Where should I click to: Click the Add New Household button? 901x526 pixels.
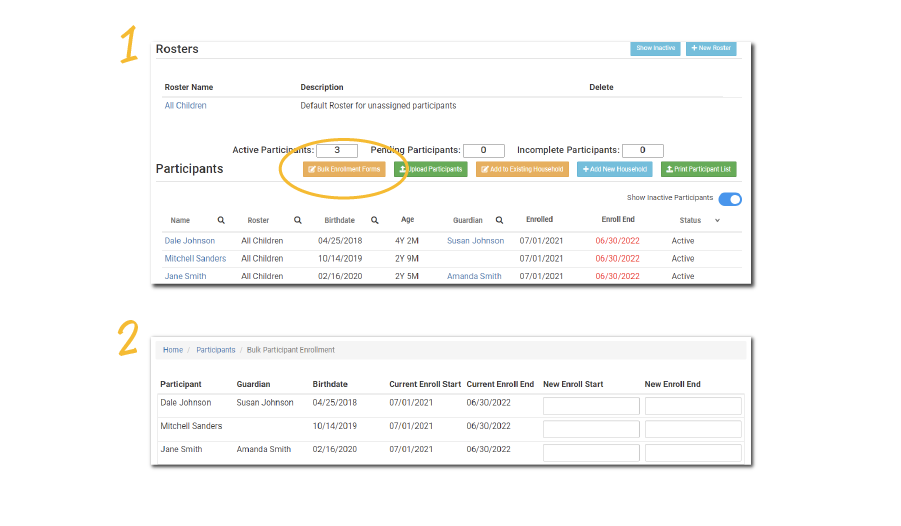pyautogui.click(x=614, y=170)
